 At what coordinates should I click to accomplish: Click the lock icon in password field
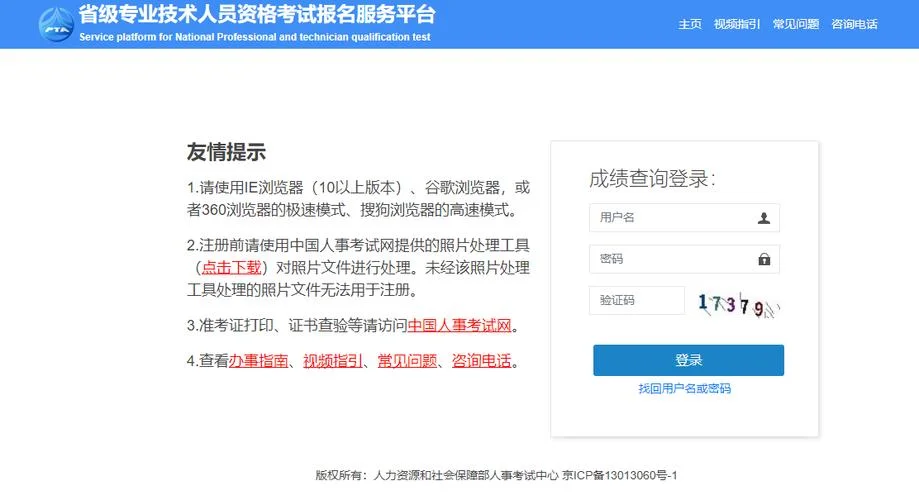coord(764,259)
